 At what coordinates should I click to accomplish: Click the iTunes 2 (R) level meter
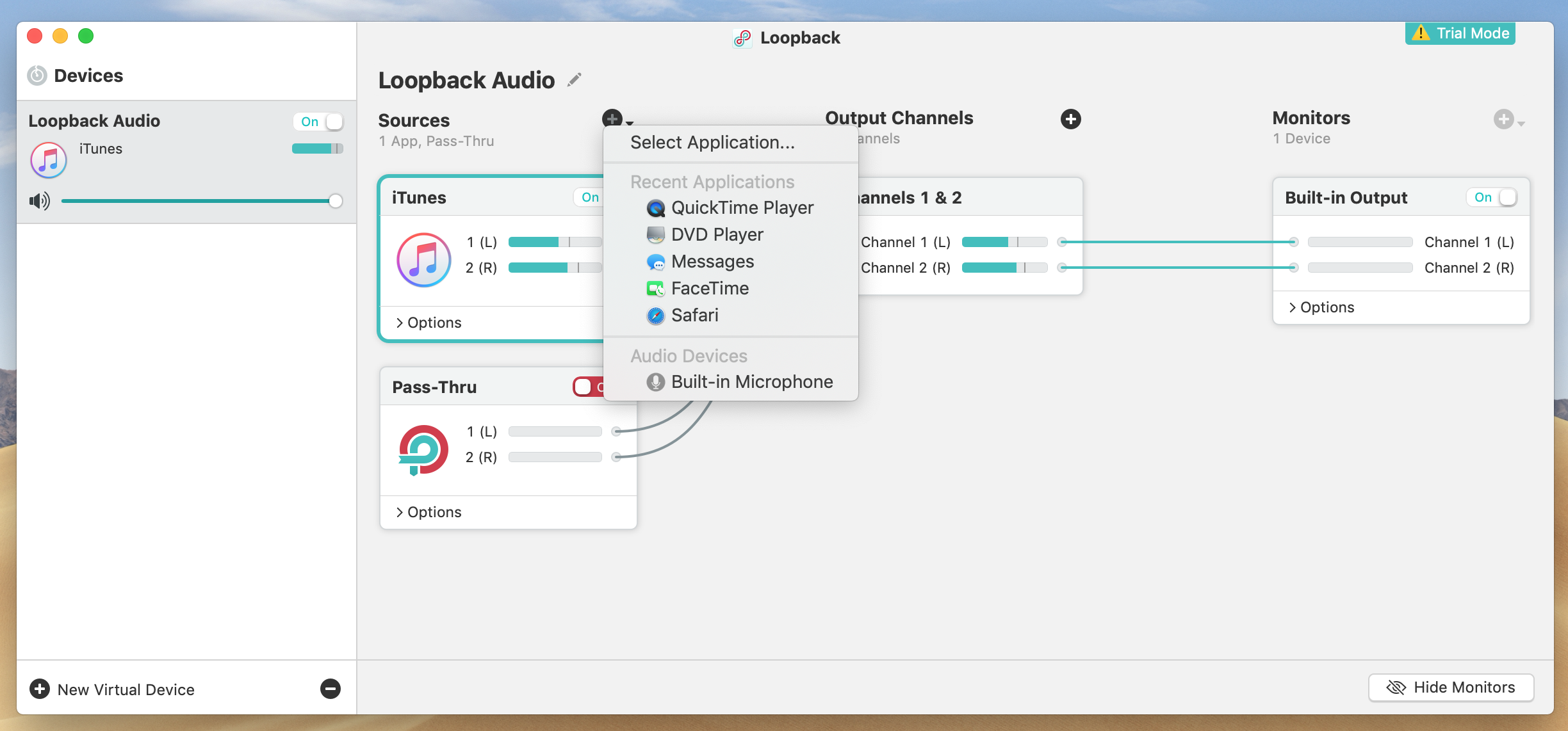555,268
